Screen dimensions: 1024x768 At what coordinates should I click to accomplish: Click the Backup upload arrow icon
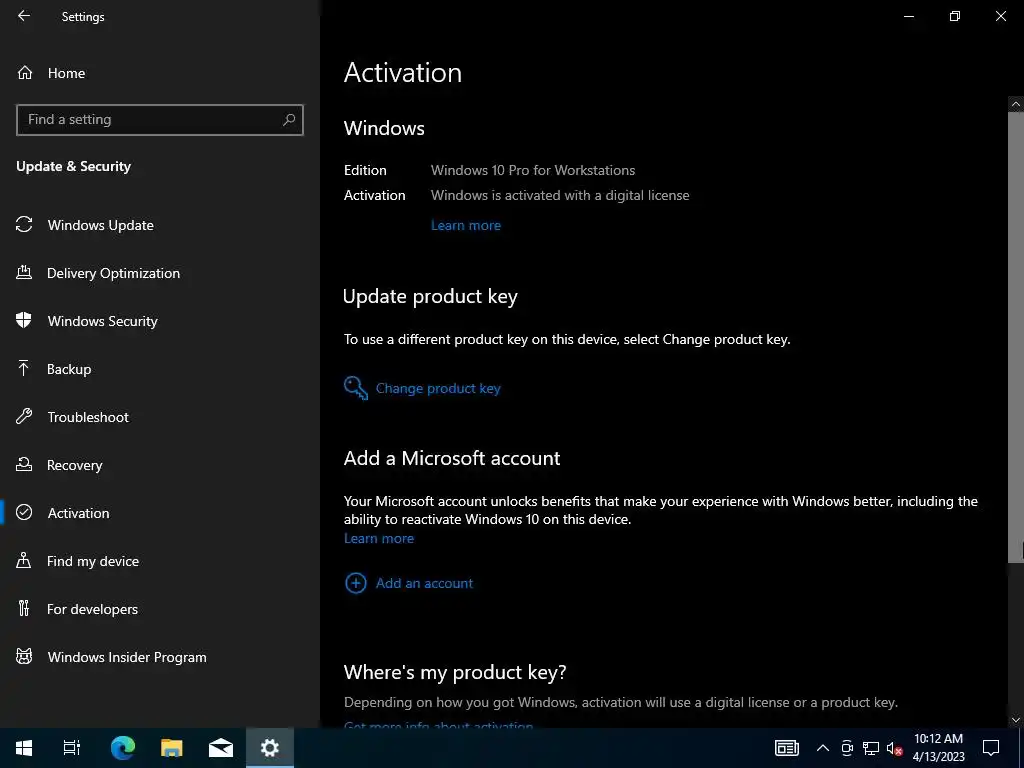tap(24, 368)
